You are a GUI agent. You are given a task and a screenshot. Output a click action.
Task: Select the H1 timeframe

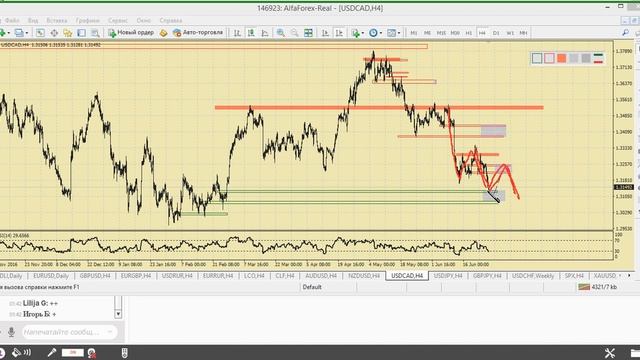click(x=469, y=33)
